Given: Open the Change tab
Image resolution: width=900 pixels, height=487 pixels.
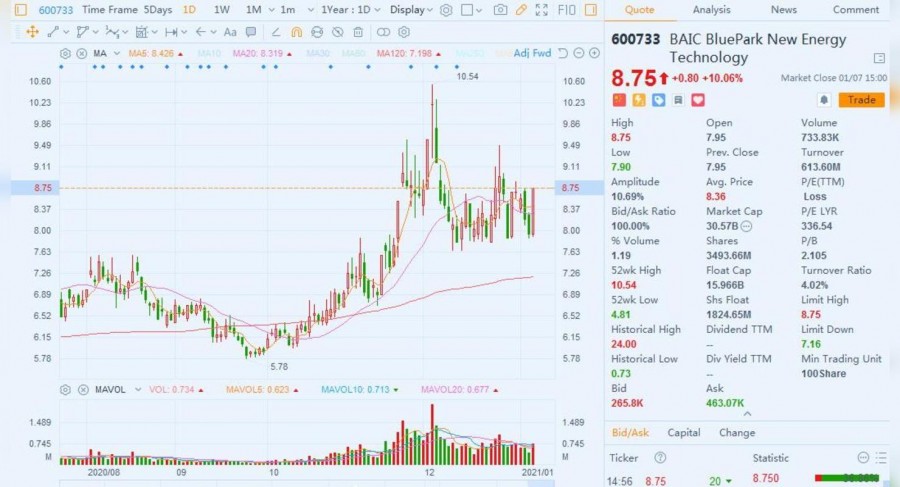Looking at the screenshot, I should pos(737,433).
